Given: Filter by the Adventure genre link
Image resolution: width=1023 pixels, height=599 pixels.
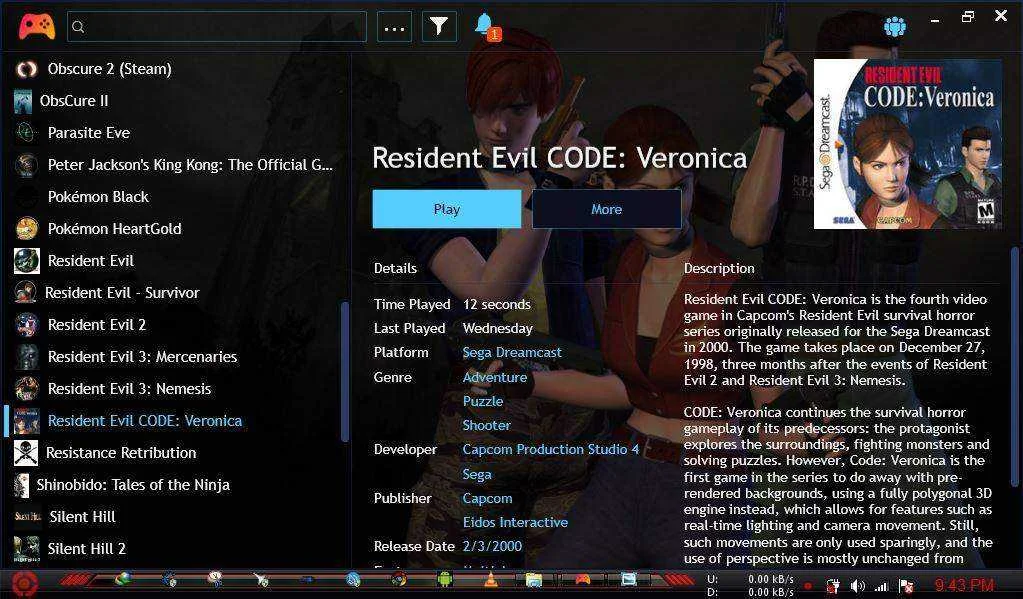Looking at the screenshot, I should [x=495, y=377].
